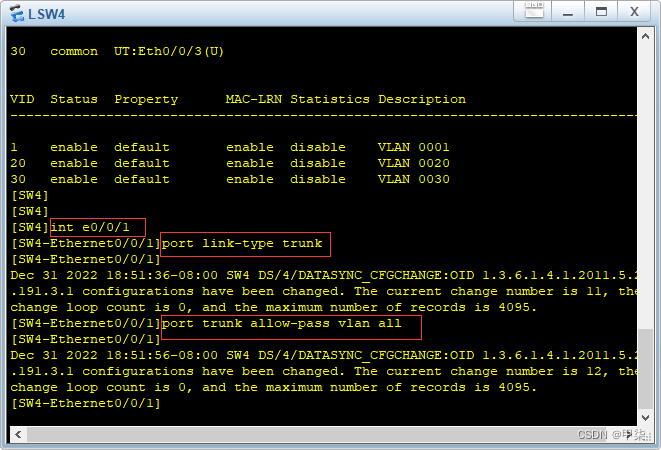Image resolution: width=661 pixels, height=450 pixels.
Task: Click the 'LSW4' window title text
Action: tap(46, 14)
